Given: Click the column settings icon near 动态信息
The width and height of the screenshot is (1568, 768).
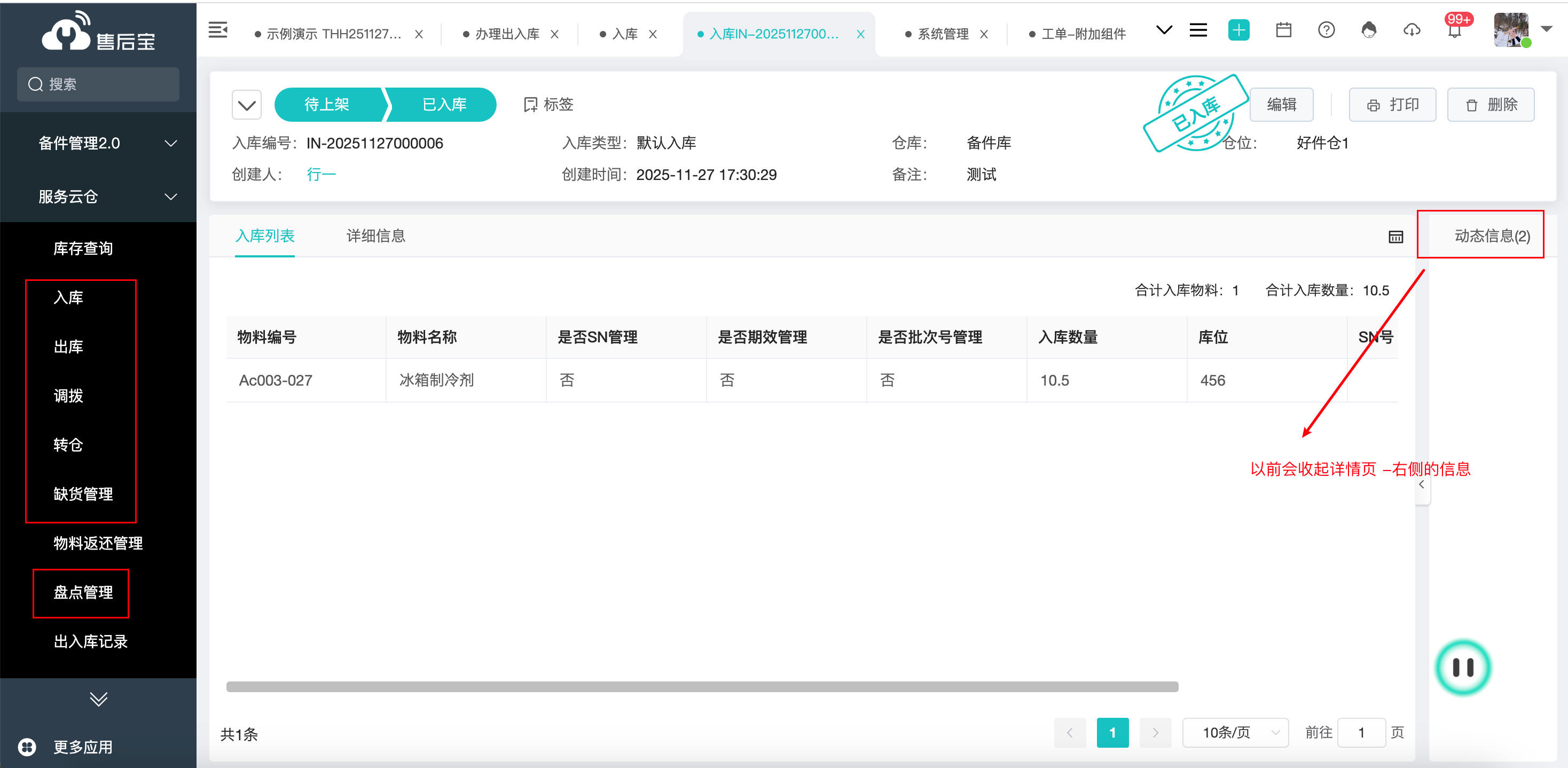Looking at the screenshot, I should pos(1395,237).
